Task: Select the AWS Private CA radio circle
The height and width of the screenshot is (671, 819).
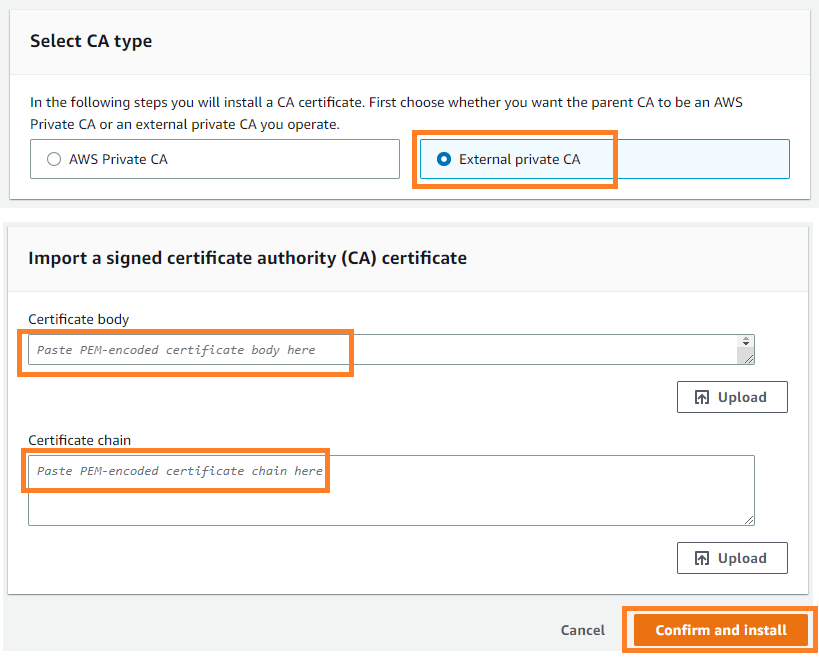Action: click(54, 159)
